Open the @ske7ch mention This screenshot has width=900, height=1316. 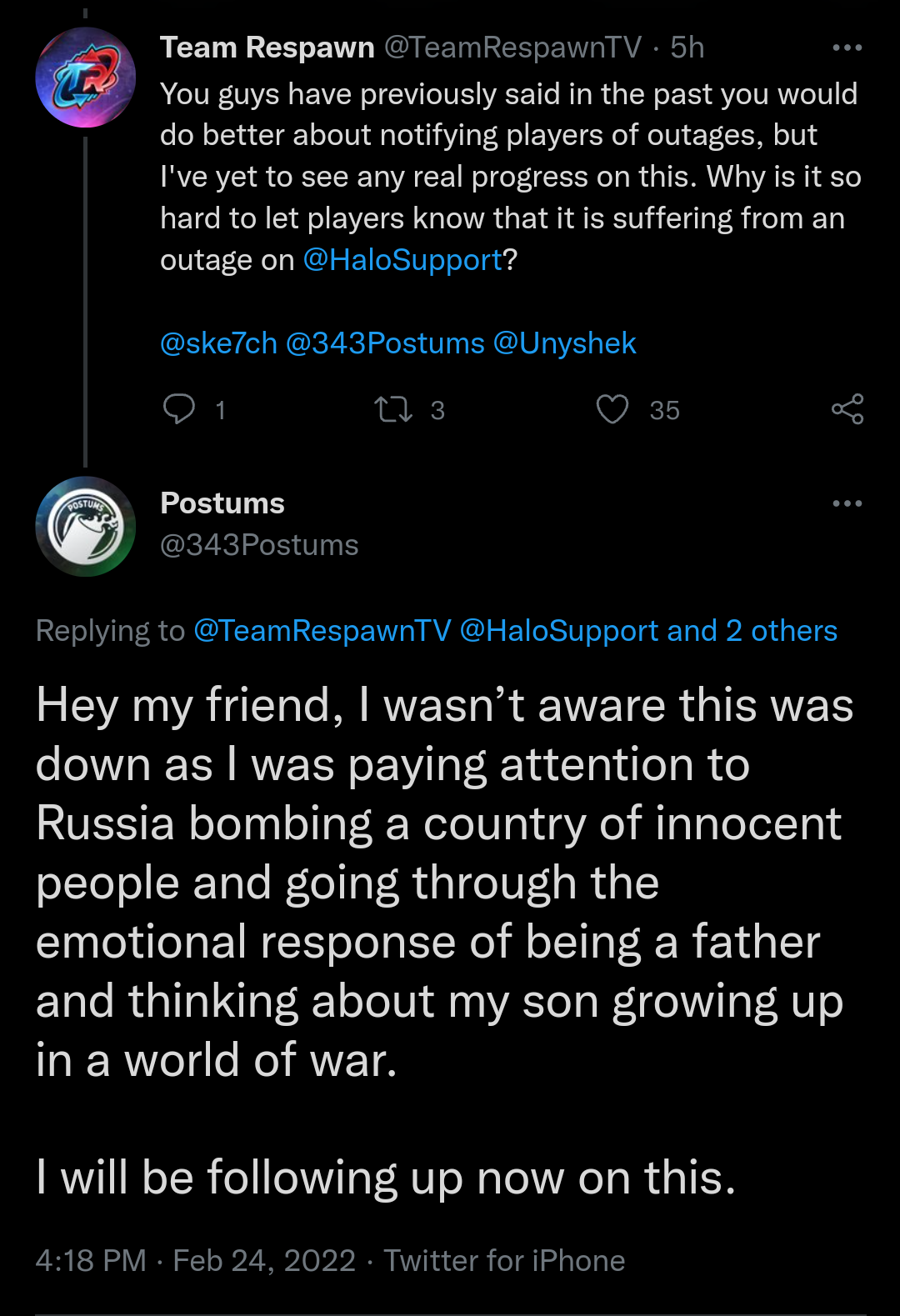point(218,343)
